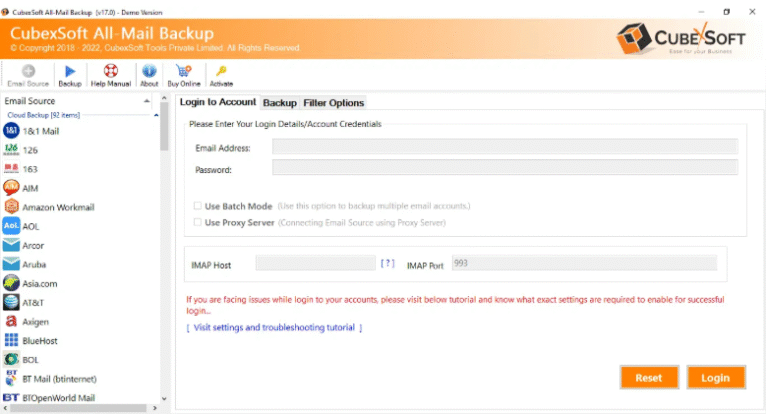Select the "BTOpenWorld Mail" entry text
768x414 pixels.
[58, 398]
